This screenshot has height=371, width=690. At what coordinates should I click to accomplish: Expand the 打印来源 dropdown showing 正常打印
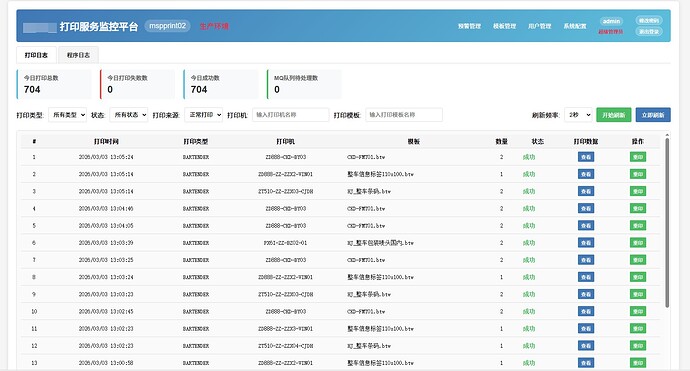pyautogui.click(x=203, y=115)
